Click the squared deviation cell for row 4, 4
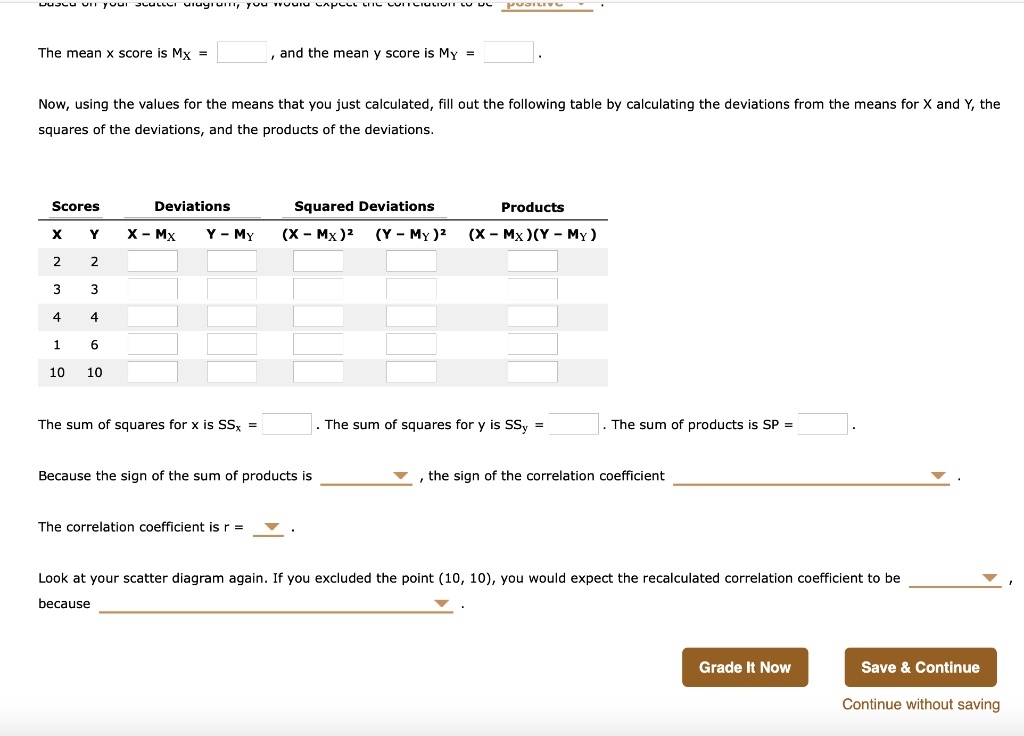1024x736 pixels. click(317, 316)
